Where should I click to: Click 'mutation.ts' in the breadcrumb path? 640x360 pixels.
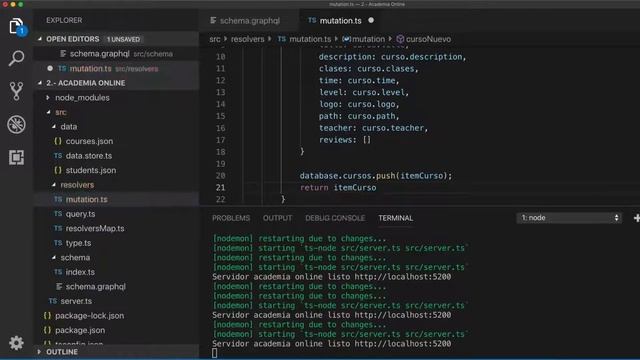pyautogui.click(x=310, y=39)
